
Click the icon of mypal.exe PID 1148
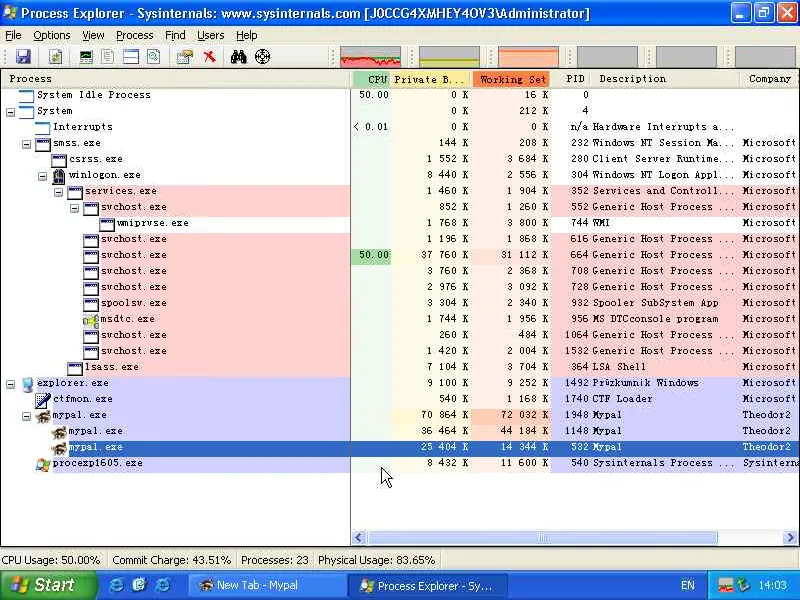click(x=59, y=432)
